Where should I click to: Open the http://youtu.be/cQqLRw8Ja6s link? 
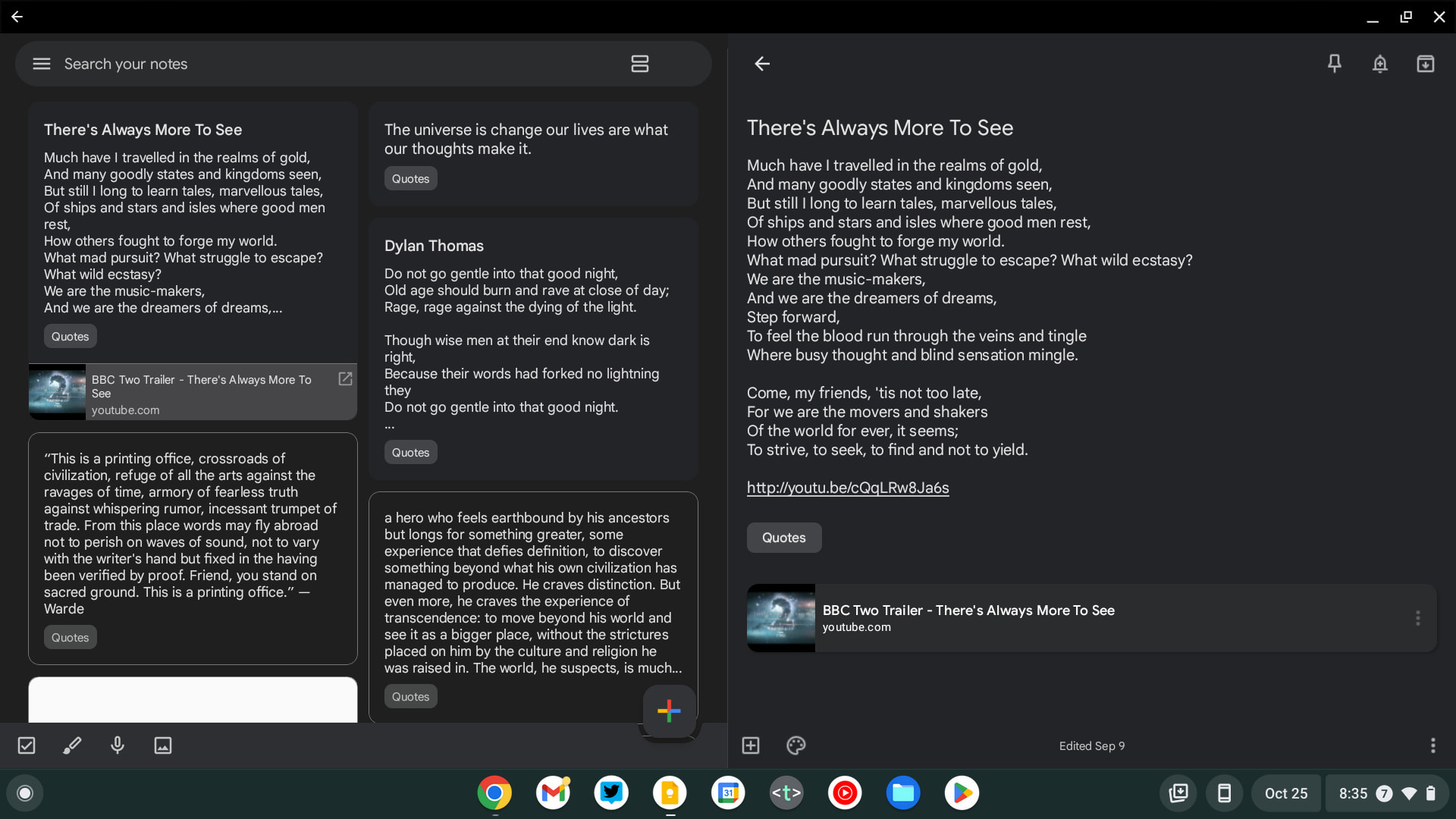click(848, 487)
